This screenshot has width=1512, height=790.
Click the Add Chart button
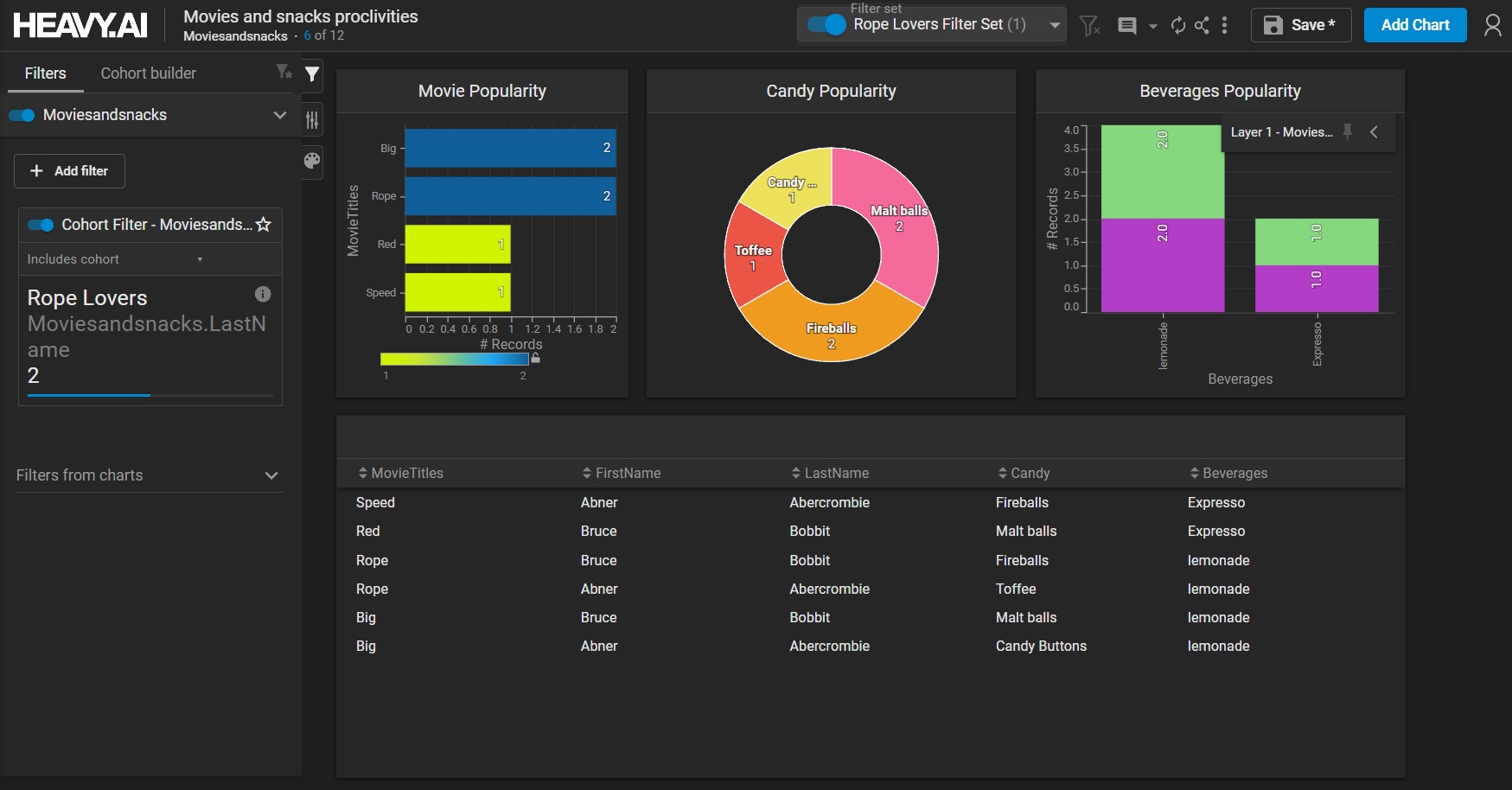[1414, 25]
